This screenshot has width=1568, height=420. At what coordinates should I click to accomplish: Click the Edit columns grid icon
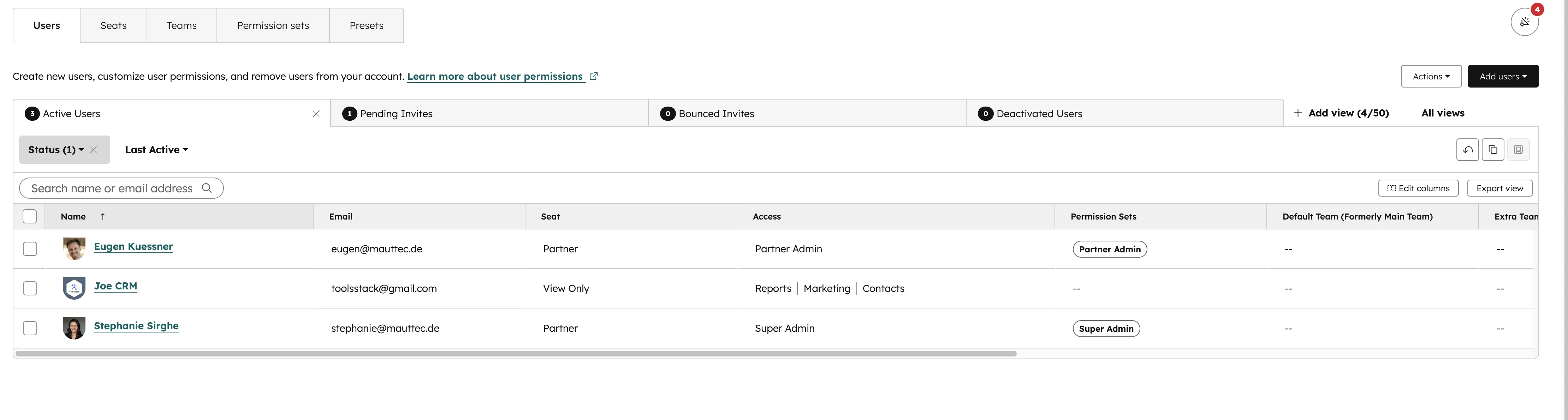click(x=1392, y=188)
